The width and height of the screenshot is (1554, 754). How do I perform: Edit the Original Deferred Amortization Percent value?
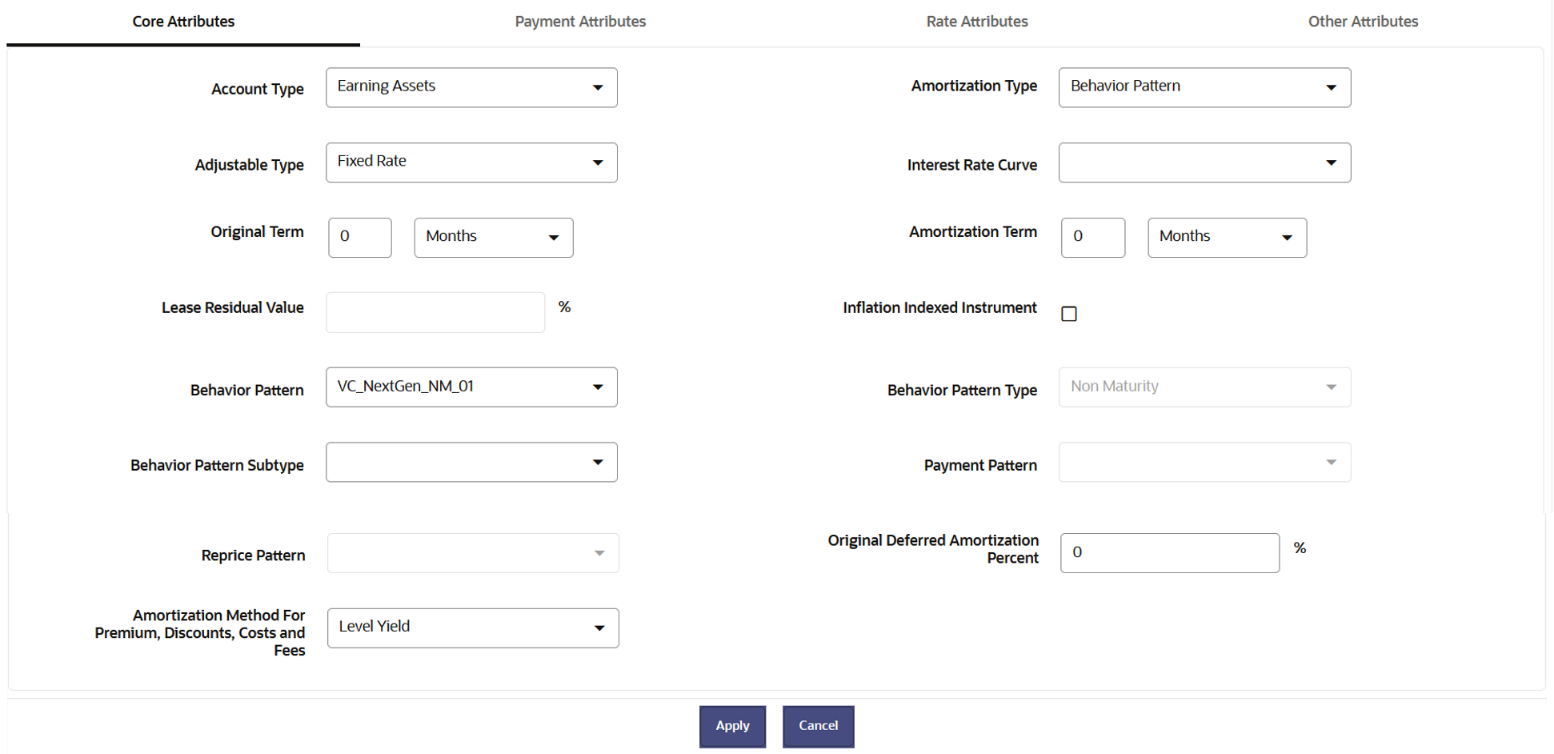(x=1169, y=552)
